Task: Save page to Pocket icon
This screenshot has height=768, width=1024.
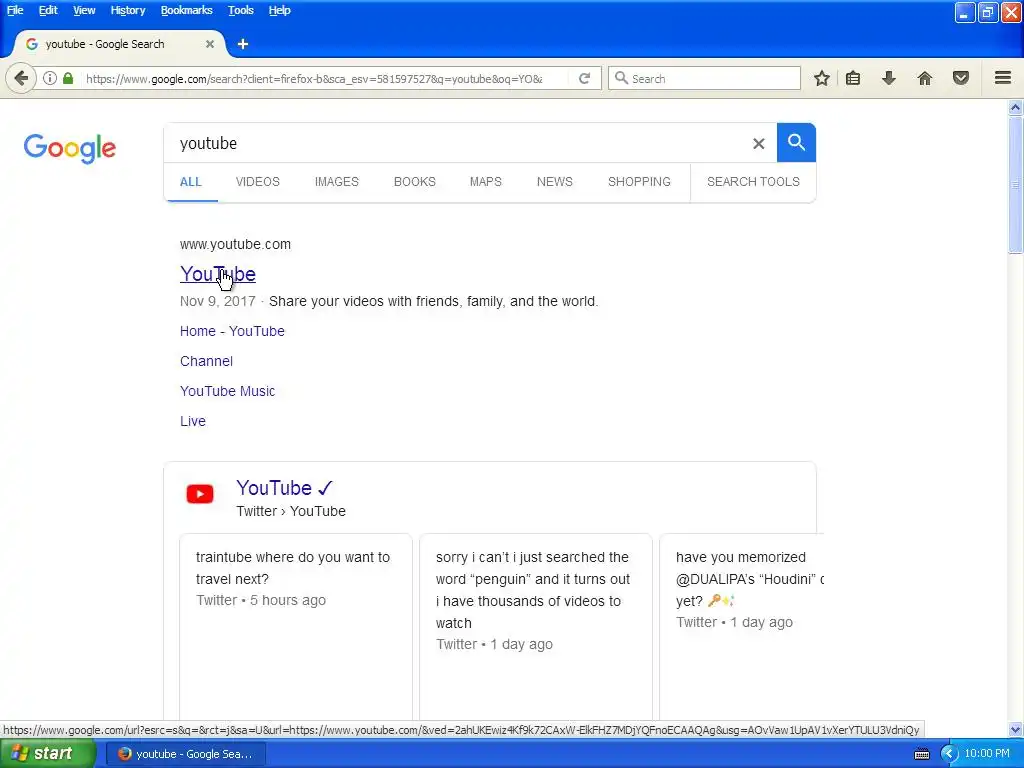Action: [961, 78]
